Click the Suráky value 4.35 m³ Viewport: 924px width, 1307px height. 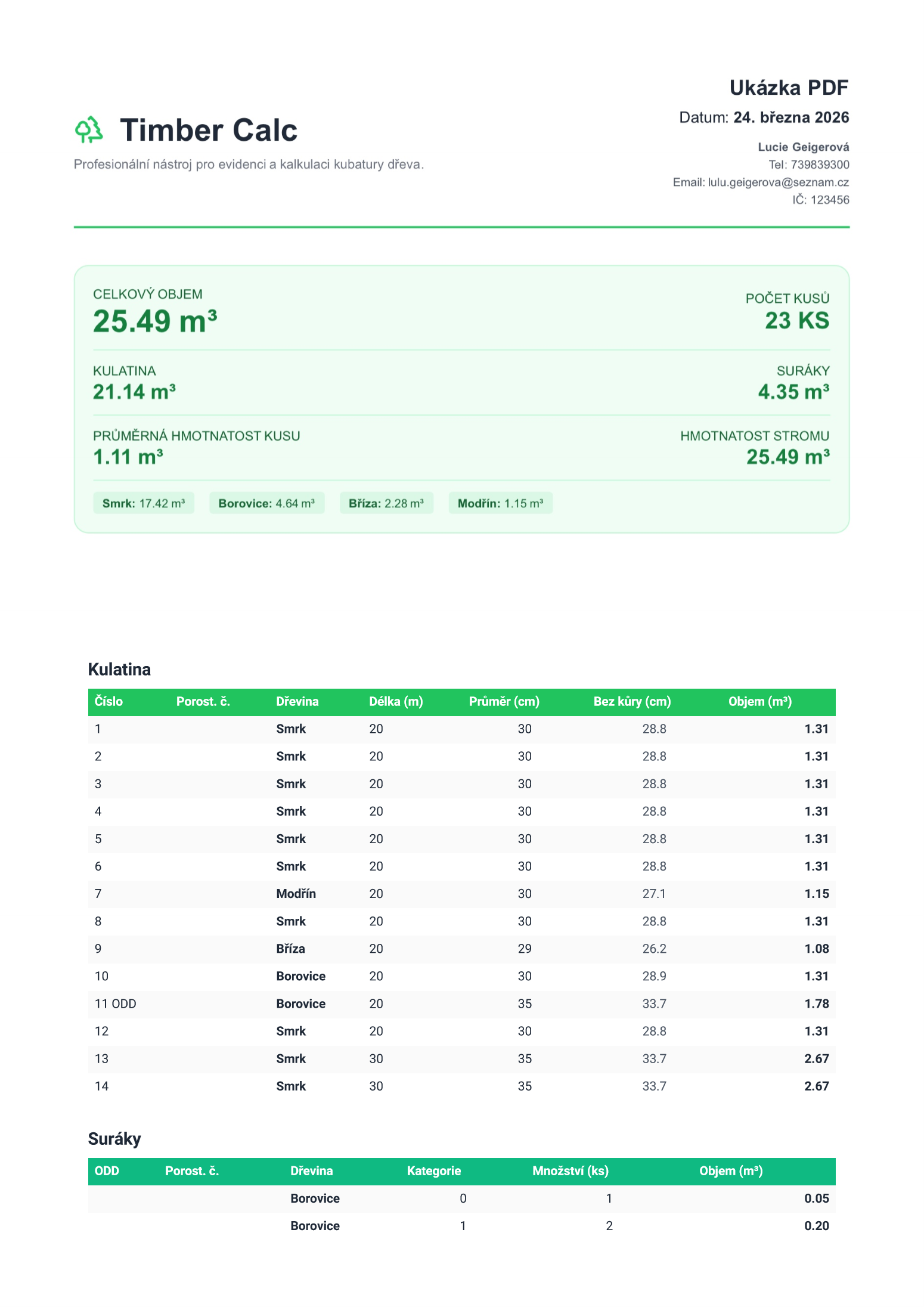click(x=793, y=392)
